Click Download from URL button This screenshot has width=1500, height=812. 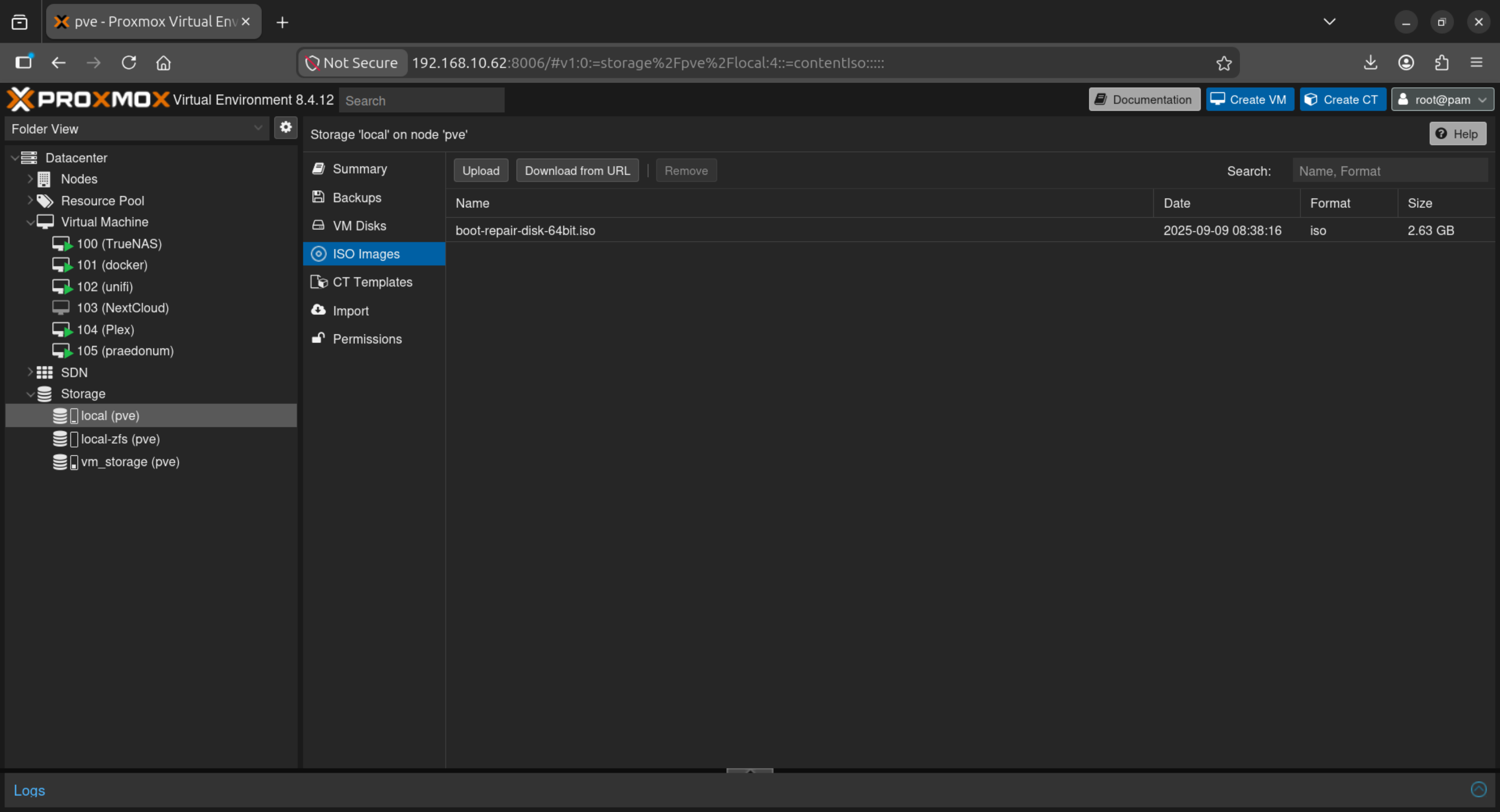(577, 170)
